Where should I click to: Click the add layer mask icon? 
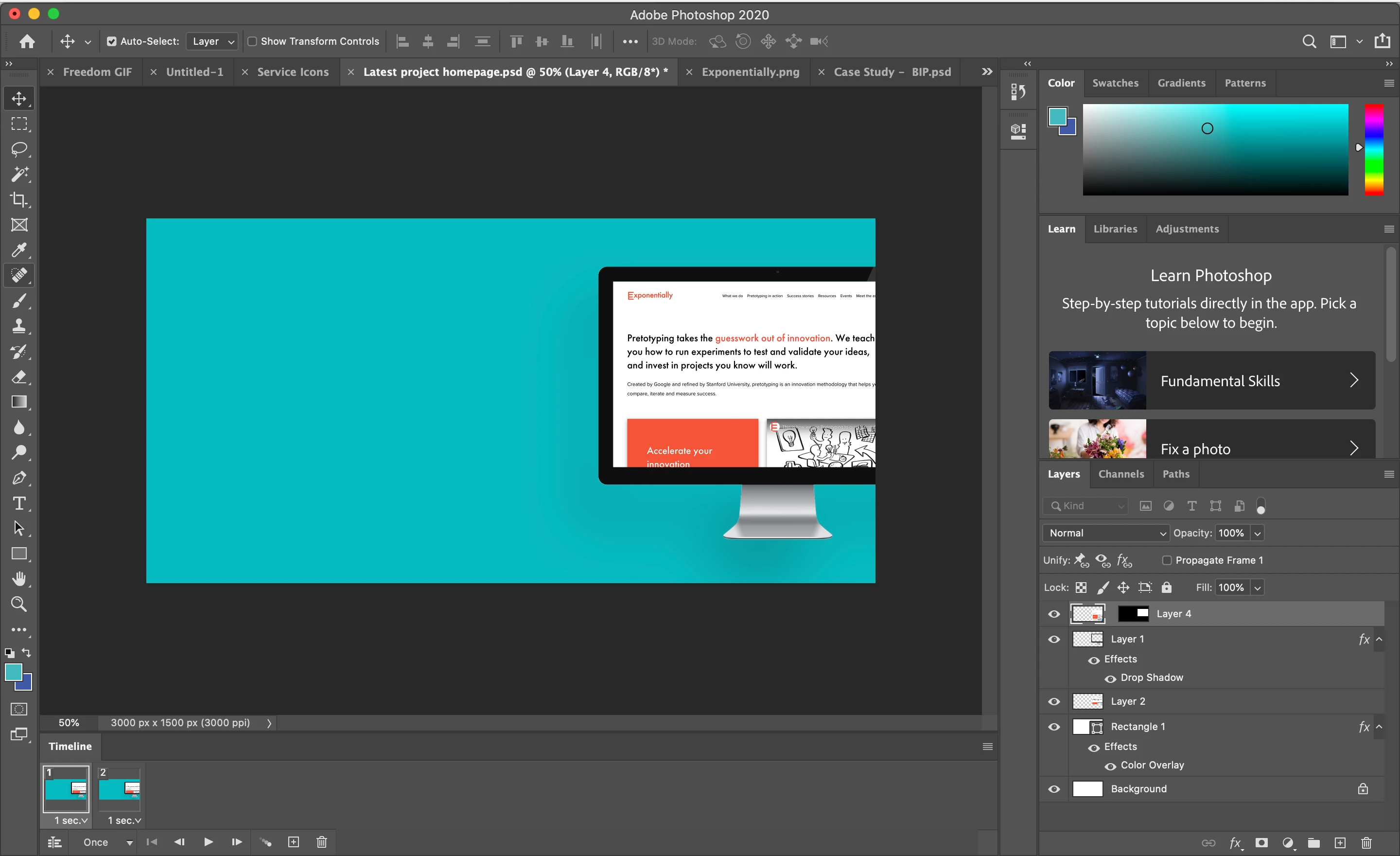pyautogui.click(x=1261, y=842)
